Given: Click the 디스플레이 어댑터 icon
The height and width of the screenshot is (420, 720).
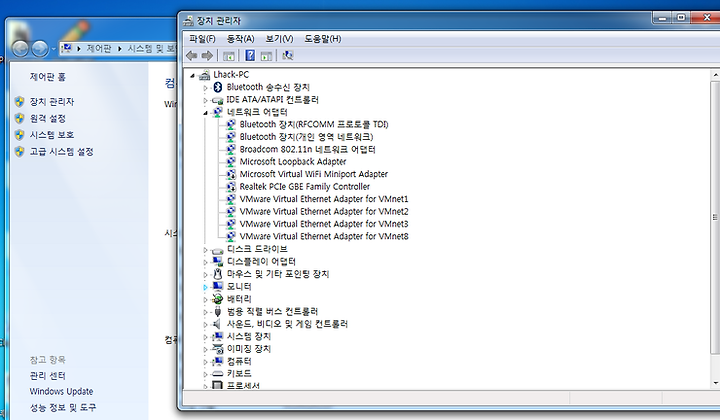Looking at the screenshot, I should [x=218, y=262].
